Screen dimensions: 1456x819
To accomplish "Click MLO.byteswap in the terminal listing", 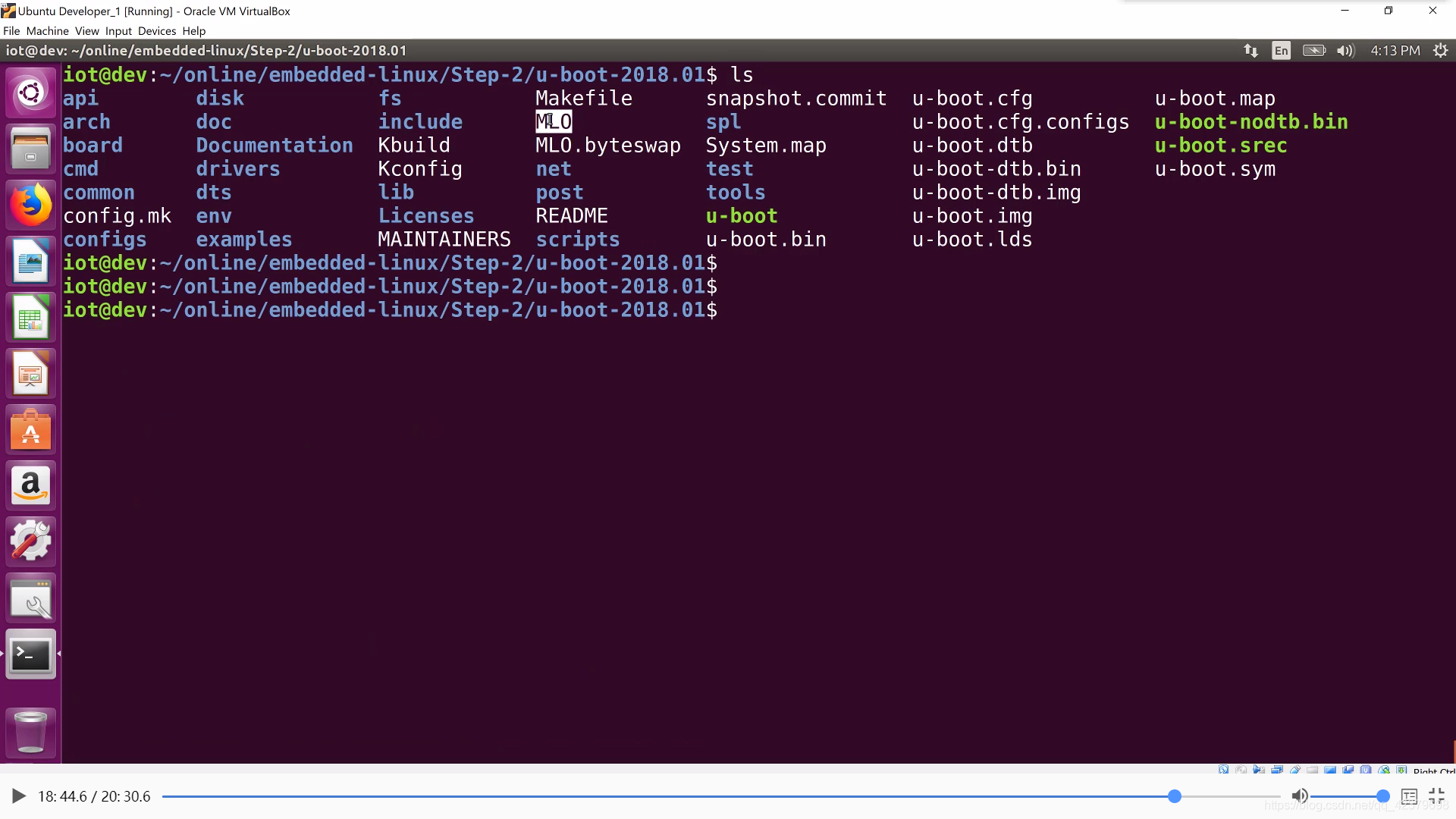I will [x=608, y=146].
